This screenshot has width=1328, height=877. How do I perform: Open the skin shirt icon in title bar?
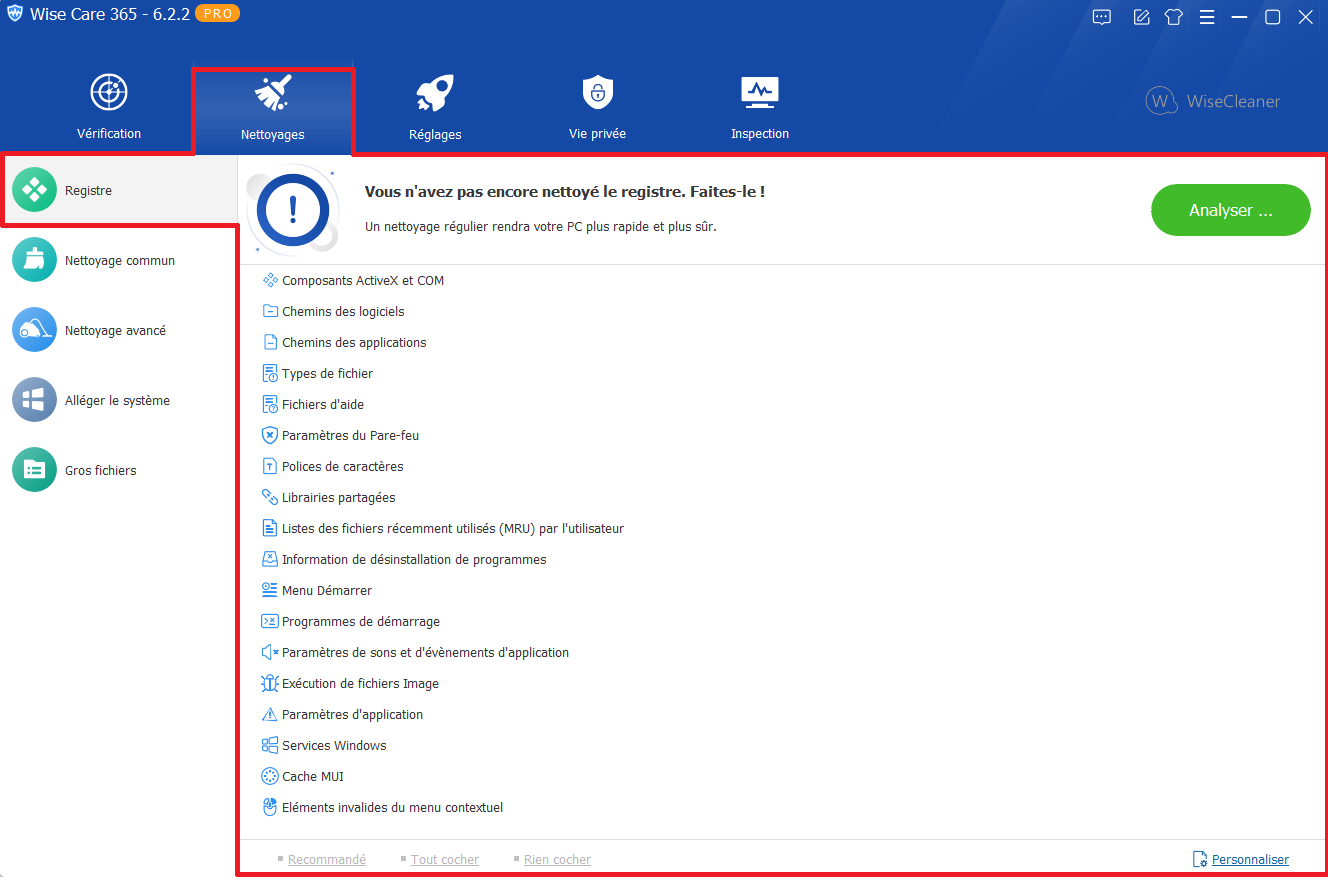1174,17
